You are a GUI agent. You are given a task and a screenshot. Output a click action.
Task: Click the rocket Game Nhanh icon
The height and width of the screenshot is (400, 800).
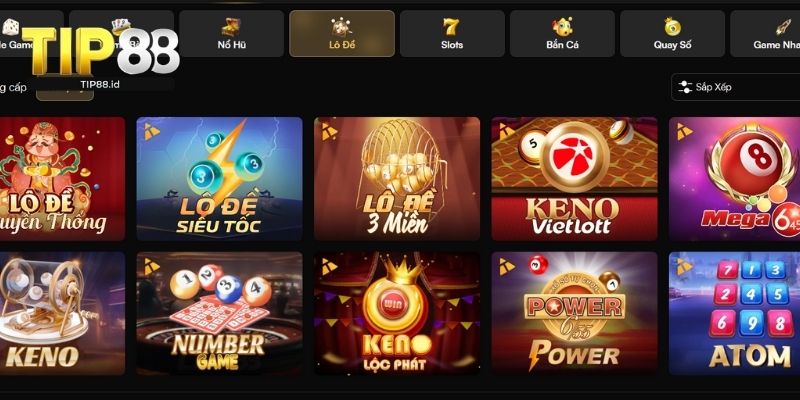[x=783, y=27]
